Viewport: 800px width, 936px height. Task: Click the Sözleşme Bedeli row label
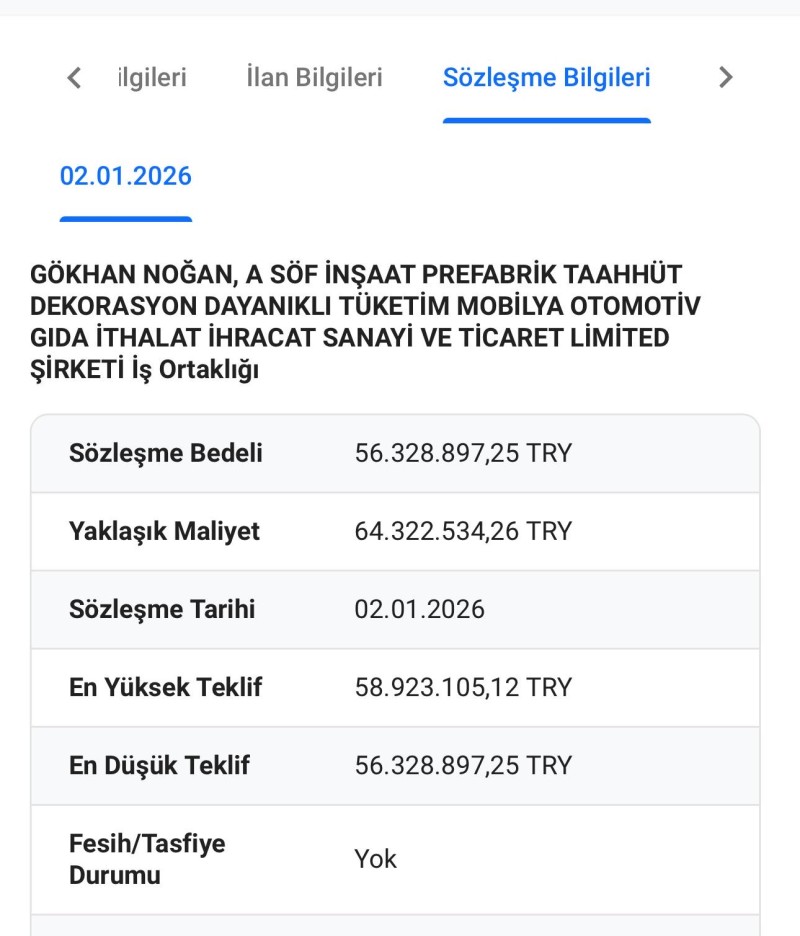pyautogui.click(x=165, y=453)
